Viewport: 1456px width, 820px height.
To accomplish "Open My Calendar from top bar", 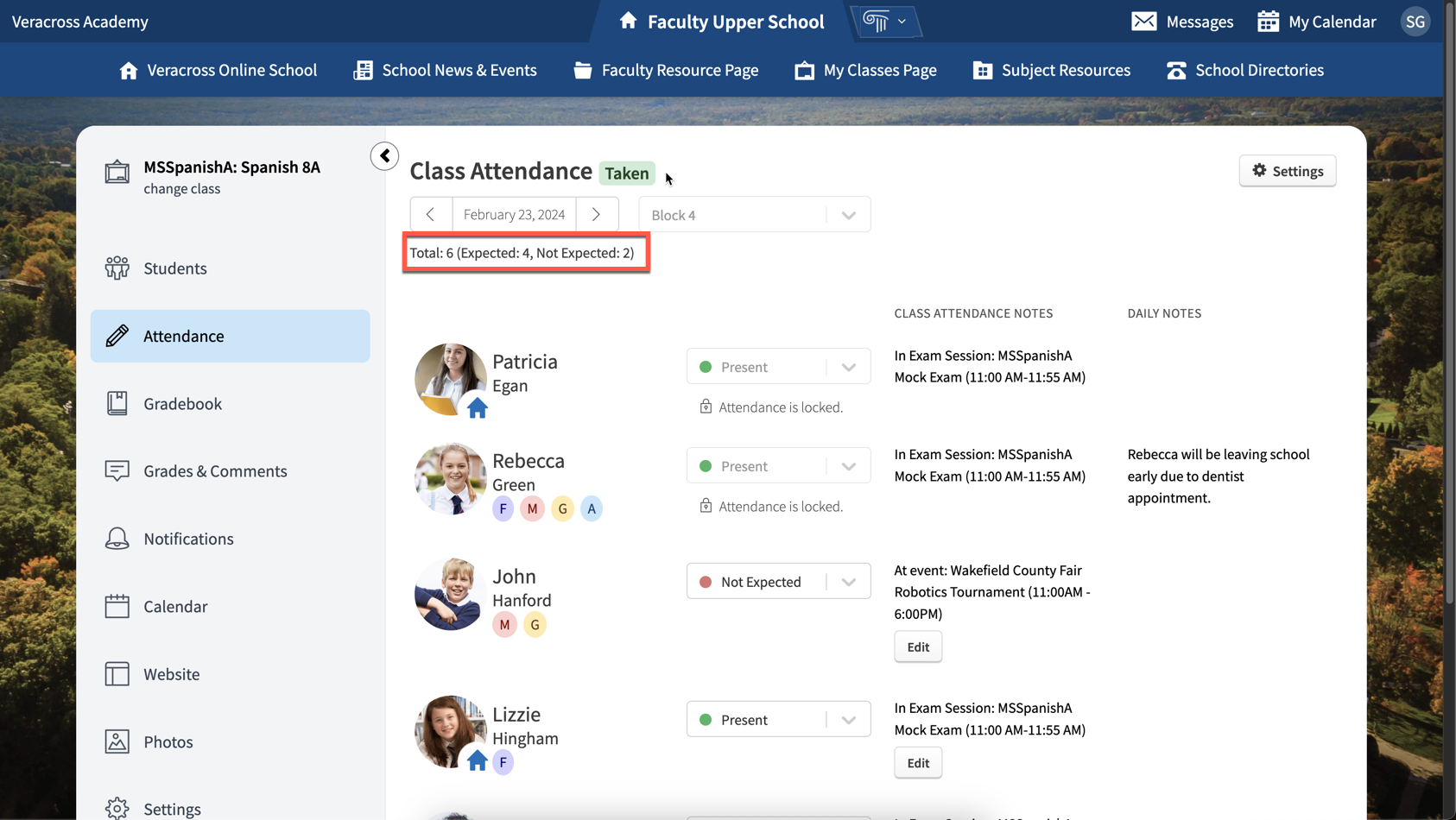I will pos(1268,22).
